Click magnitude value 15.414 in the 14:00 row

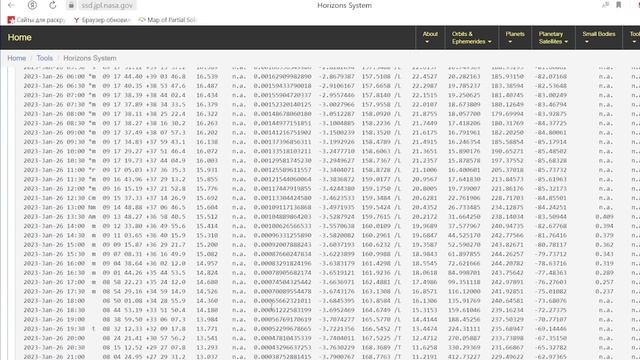point(207,226)
